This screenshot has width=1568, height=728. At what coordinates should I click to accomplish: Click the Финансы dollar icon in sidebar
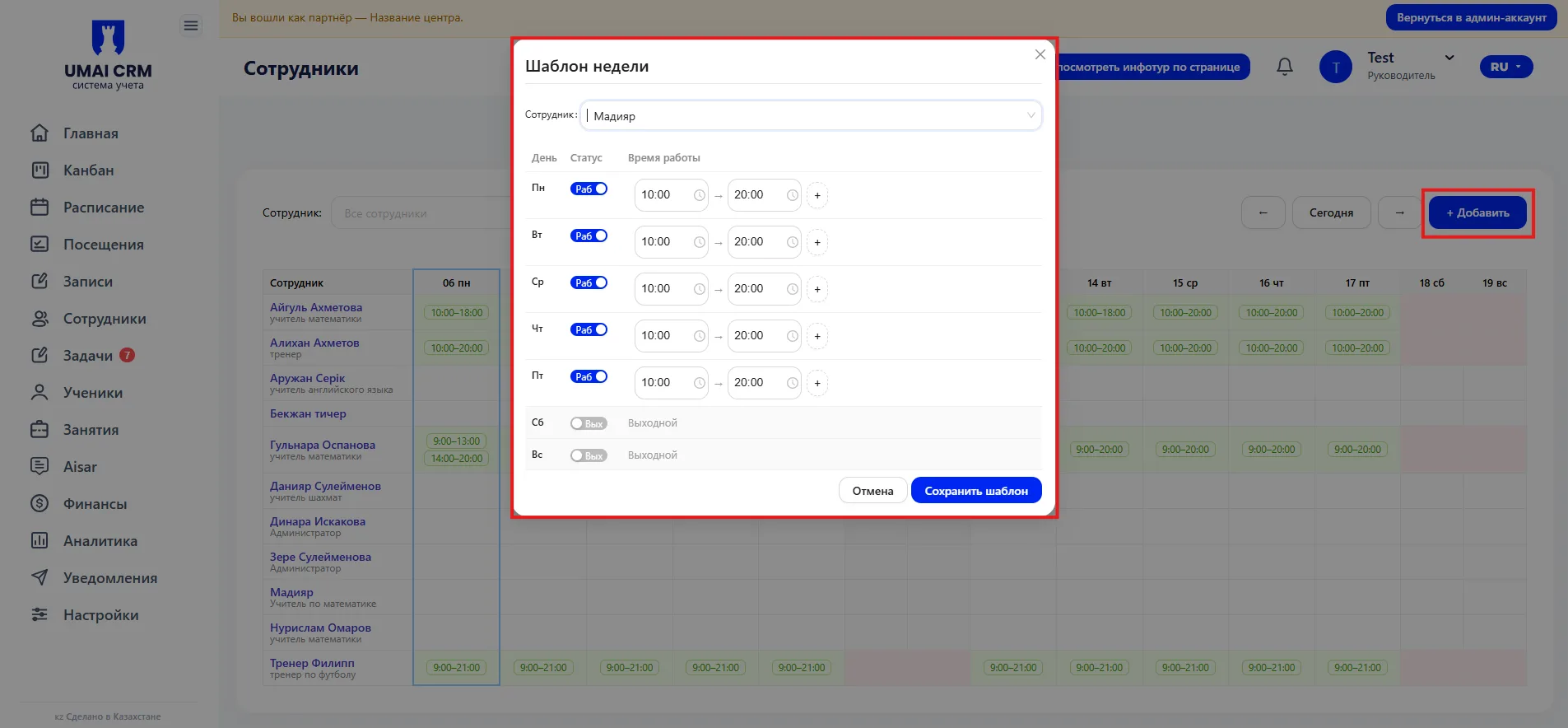(40, 503)
